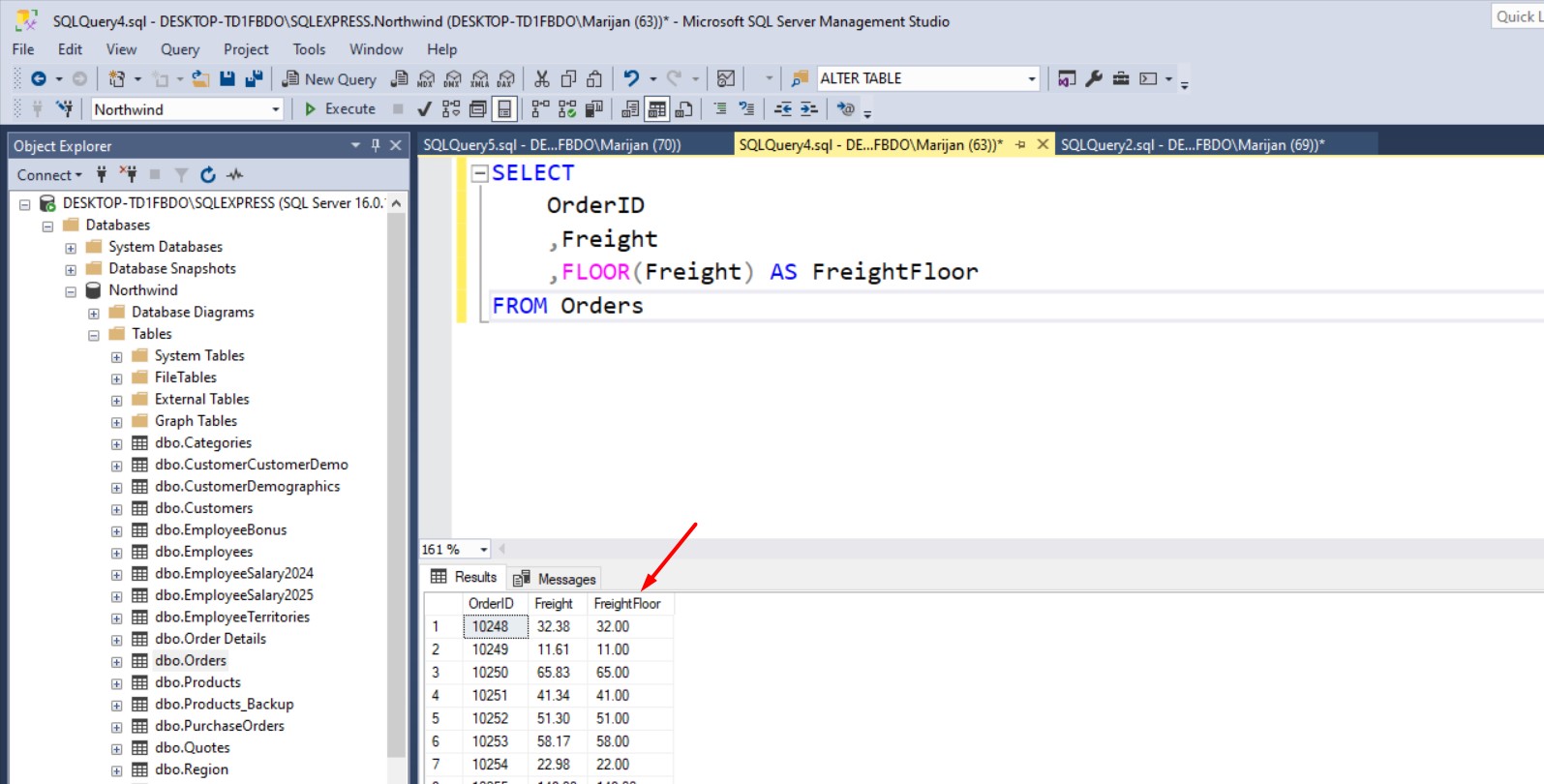This screenshot has width=1544, height=784.
Task: Click the Change Connection icon
Action: click(65, 109)
